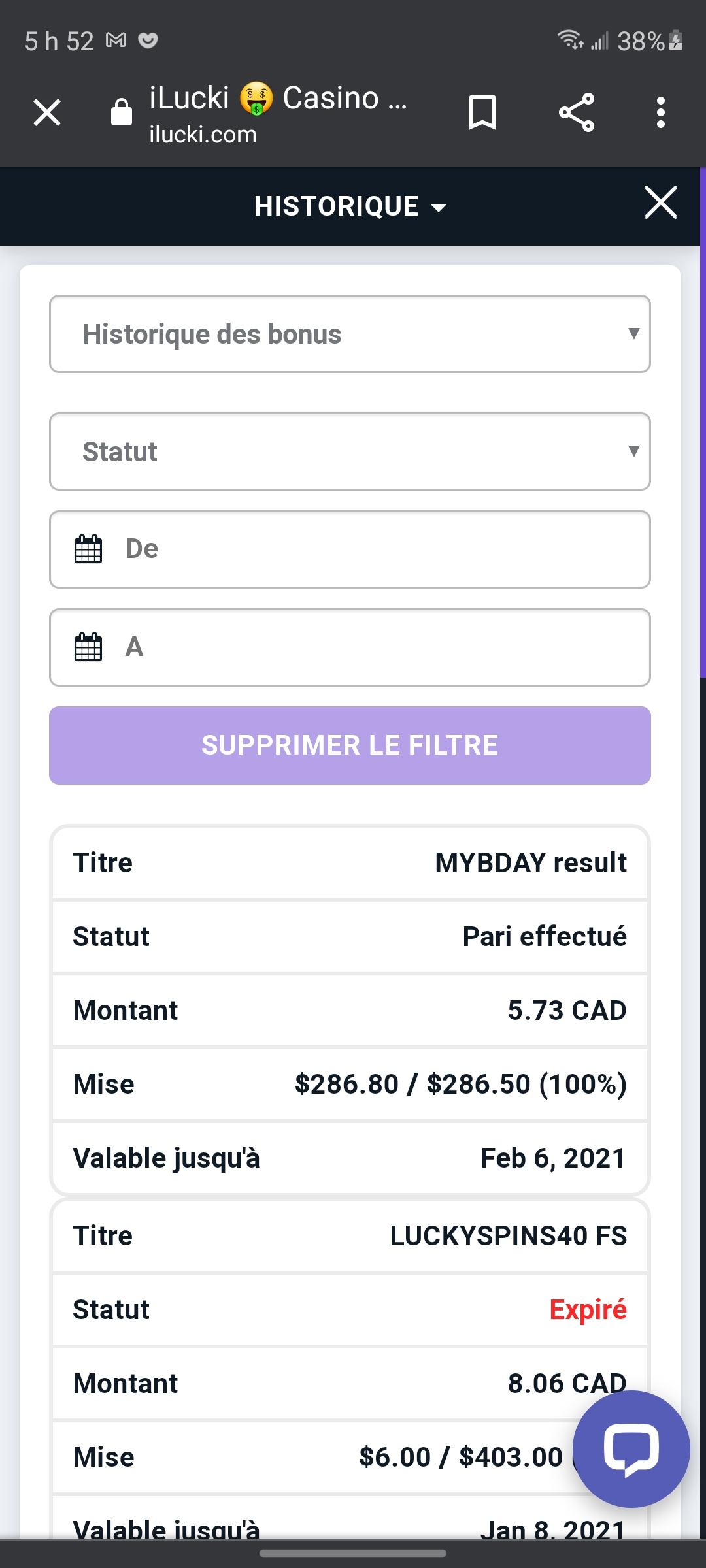Viewport: 706px width, 1568px height.
Task: Open the Historique des bonus dropdown
Action: click(350, 334)
